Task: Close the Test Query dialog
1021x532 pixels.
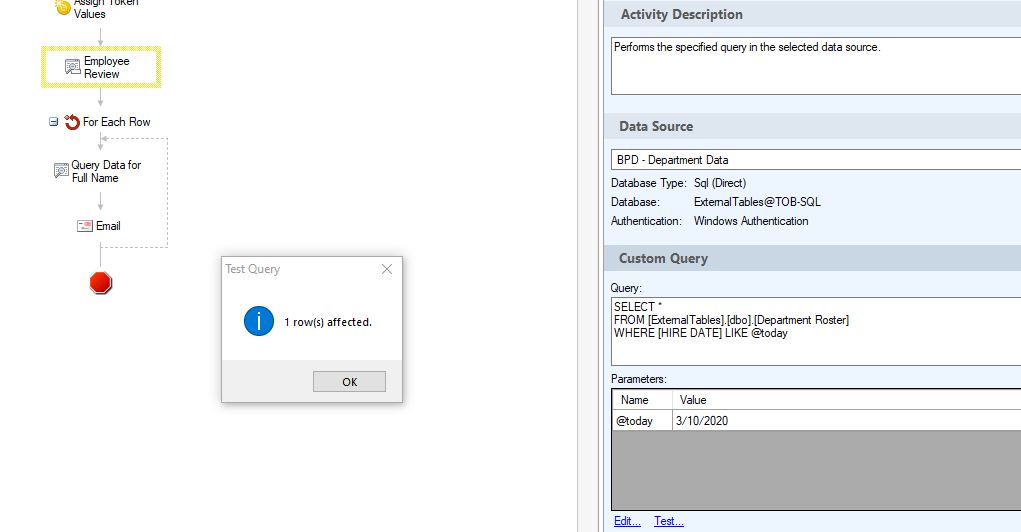Action: [x=387, y=269]
